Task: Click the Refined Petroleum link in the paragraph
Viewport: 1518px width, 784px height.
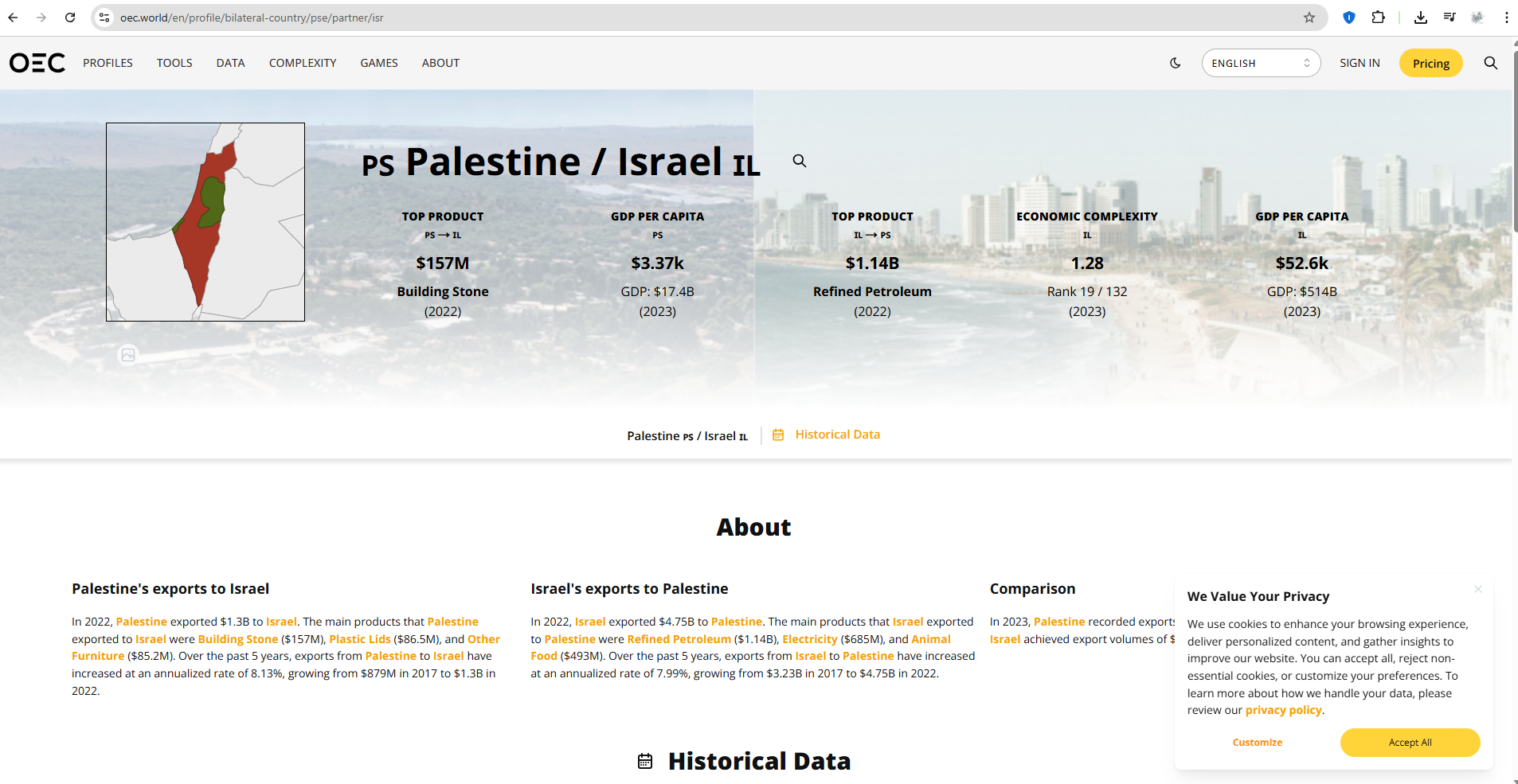Action: (x=679, y=639)
